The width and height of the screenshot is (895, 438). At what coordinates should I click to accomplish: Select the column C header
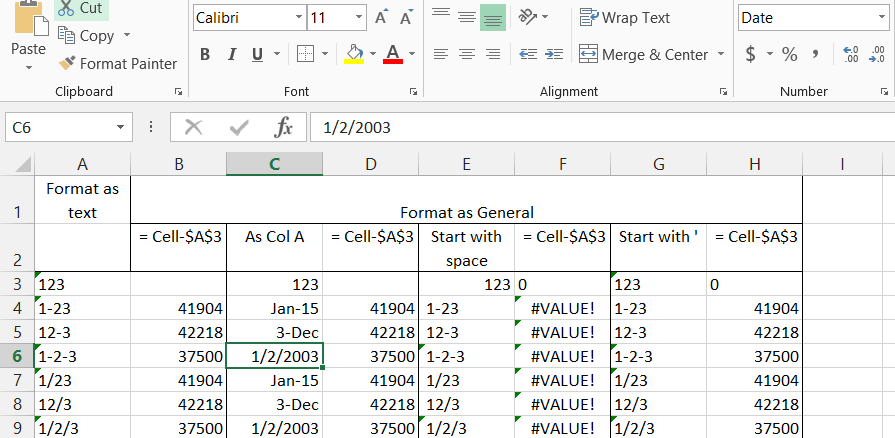coord(274,164)
